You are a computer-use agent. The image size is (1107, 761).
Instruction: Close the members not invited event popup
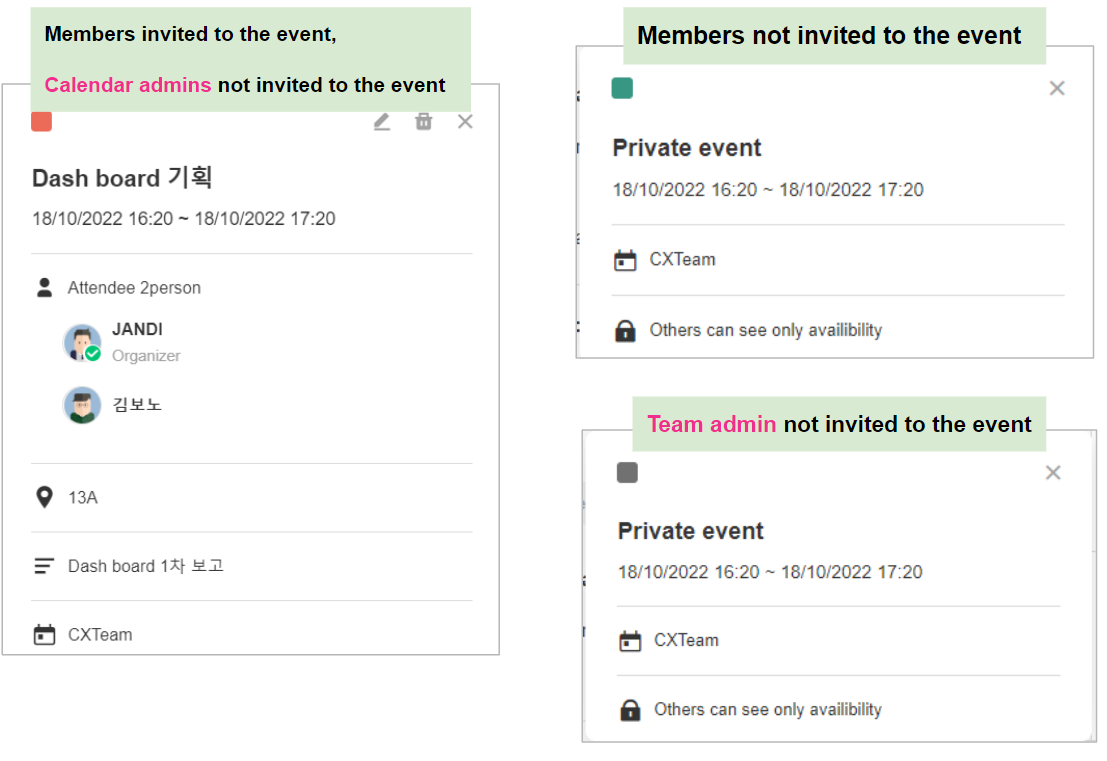pos(1057,89)
